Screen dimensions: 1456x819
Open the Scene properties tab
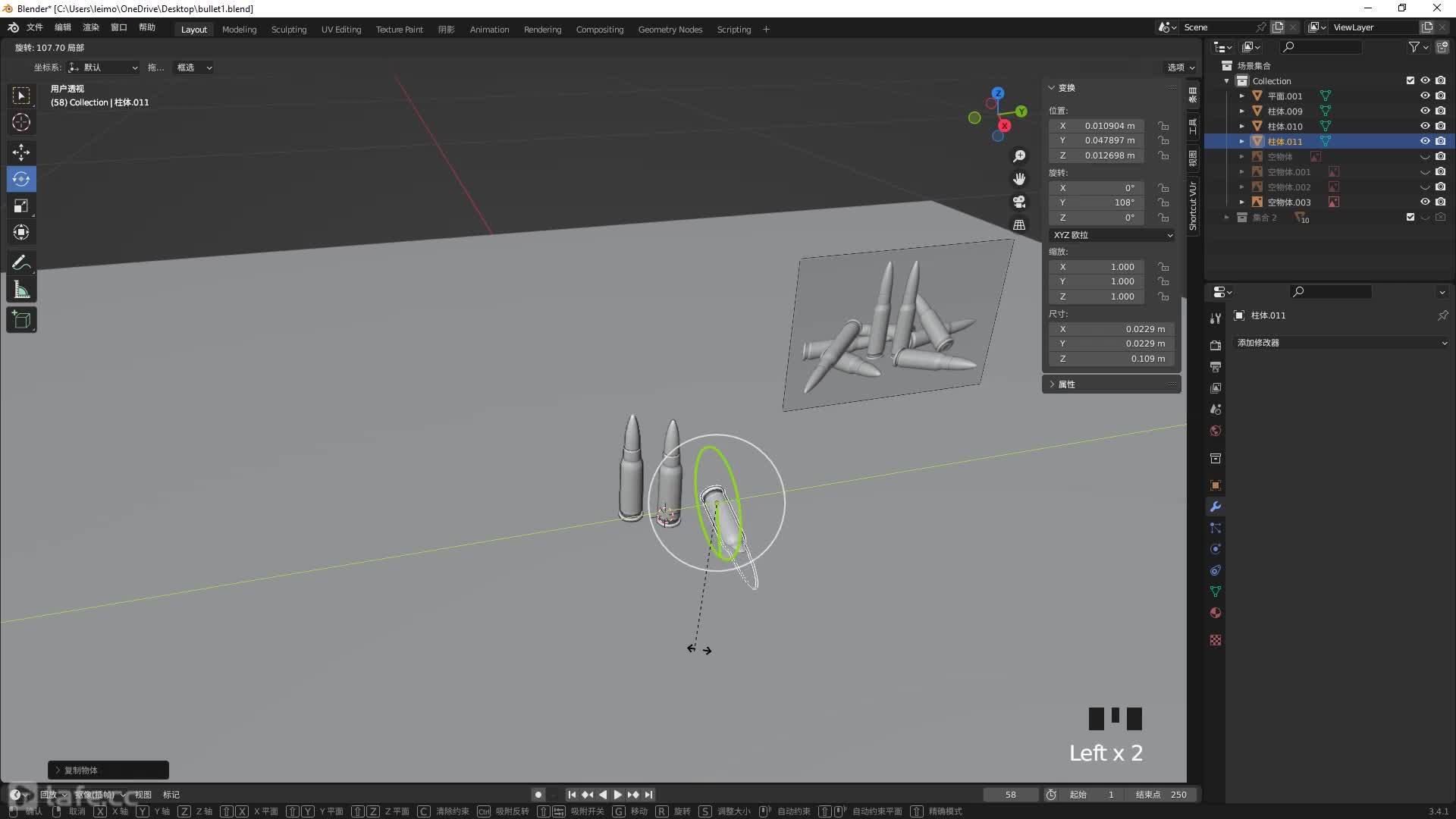coord(1216,409)
